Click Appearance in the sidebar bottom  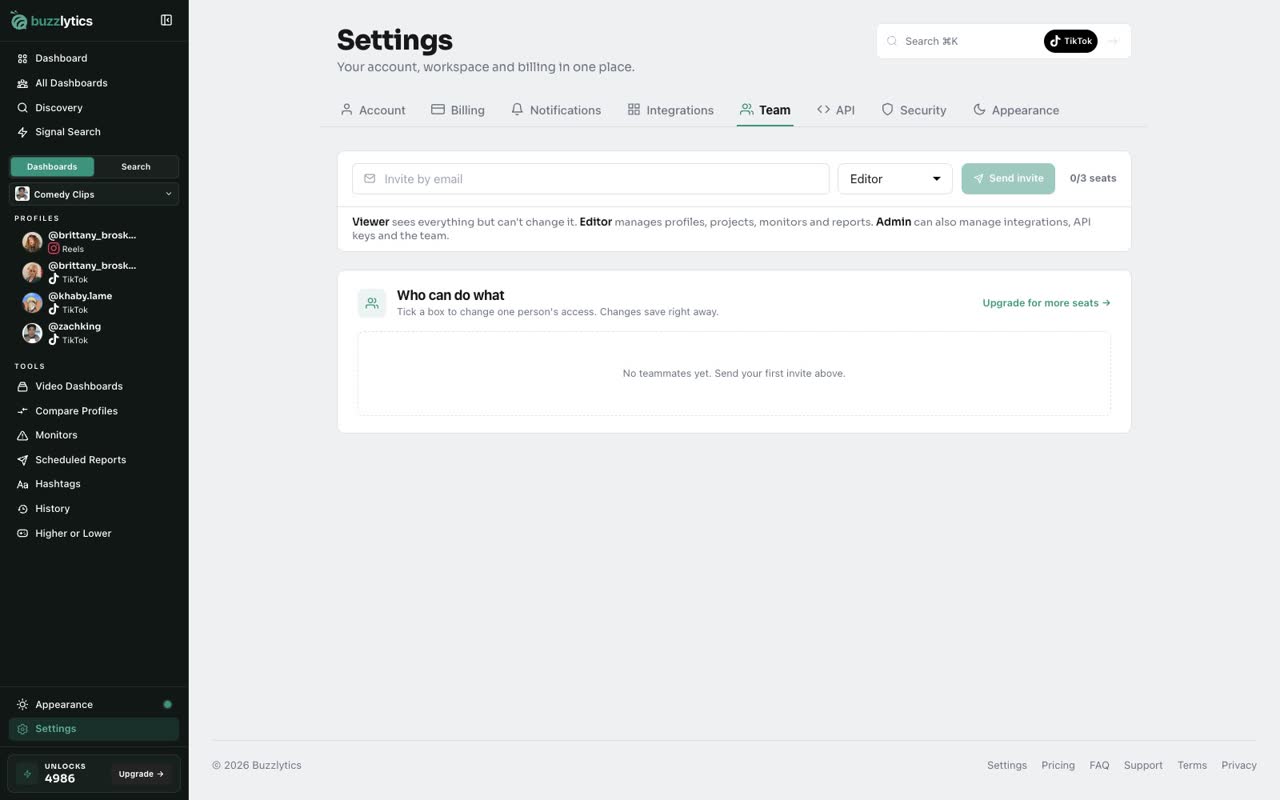click(x=94, y=705)
